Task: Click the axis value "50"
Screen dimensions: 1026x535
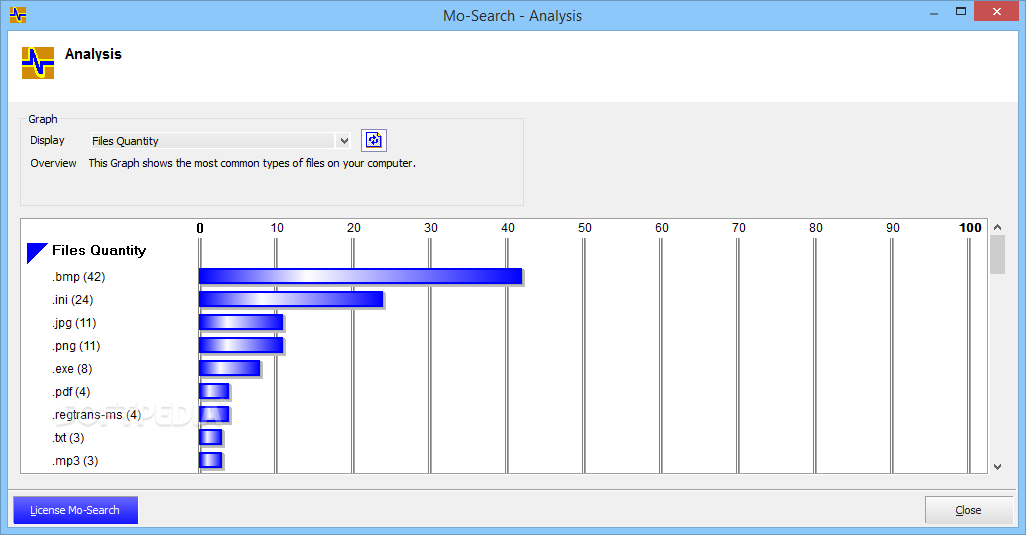Action: point(584,228)
